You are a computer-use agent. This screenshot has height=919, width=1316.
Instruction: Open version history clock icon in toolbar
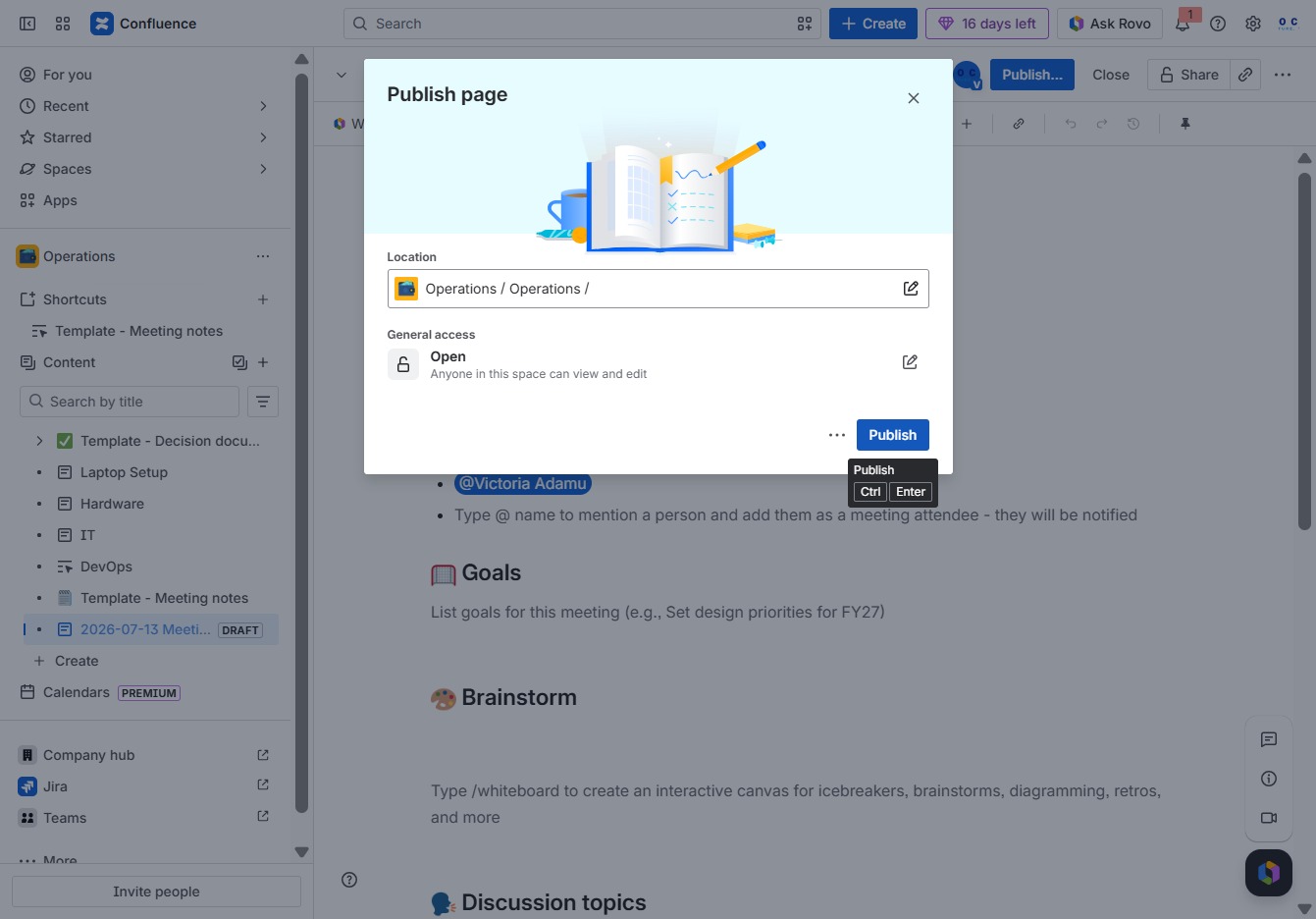tap(1133, 124)
